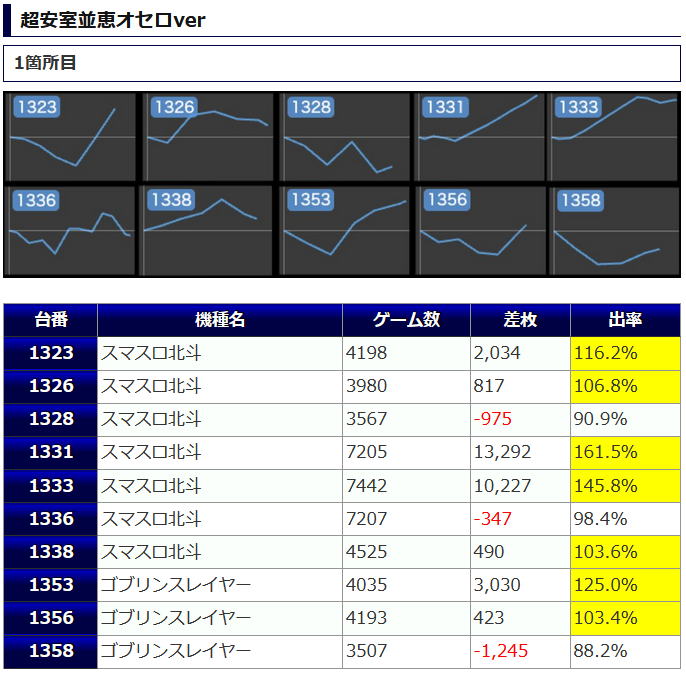Open the slump graph thumbnail labeled 1333
Image resolution: width=686 pixels, height=673 pixels.
[613, 137]
